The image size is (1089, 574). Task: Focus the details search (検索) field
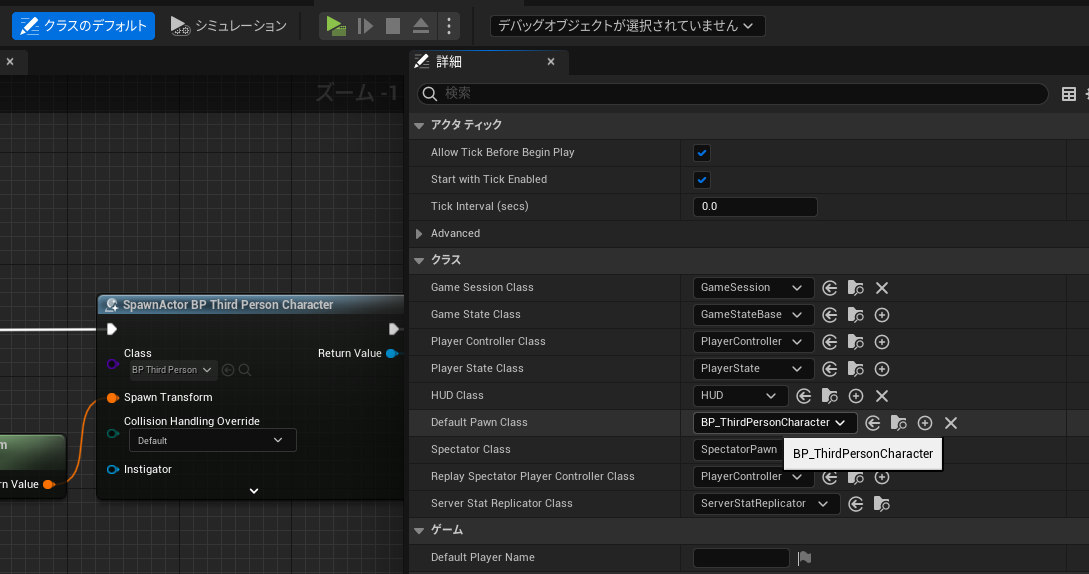(733, 94)
